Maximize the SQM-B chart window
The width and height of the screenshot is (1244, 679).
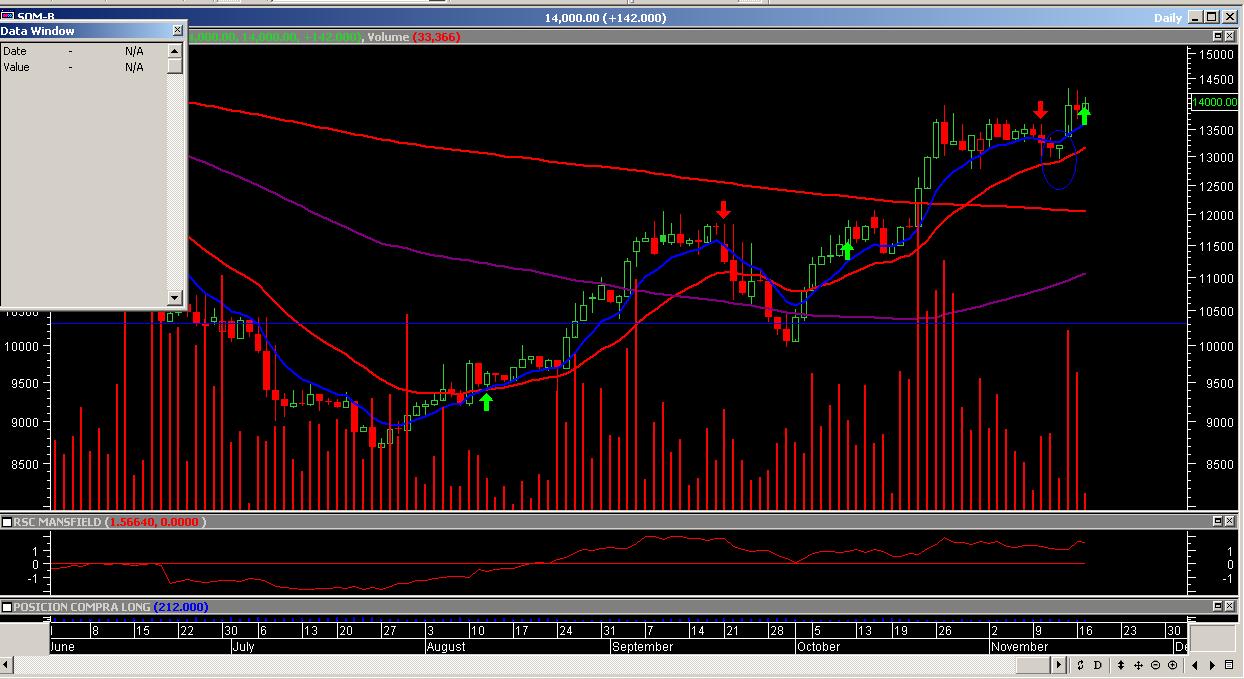pos(1212,17)
